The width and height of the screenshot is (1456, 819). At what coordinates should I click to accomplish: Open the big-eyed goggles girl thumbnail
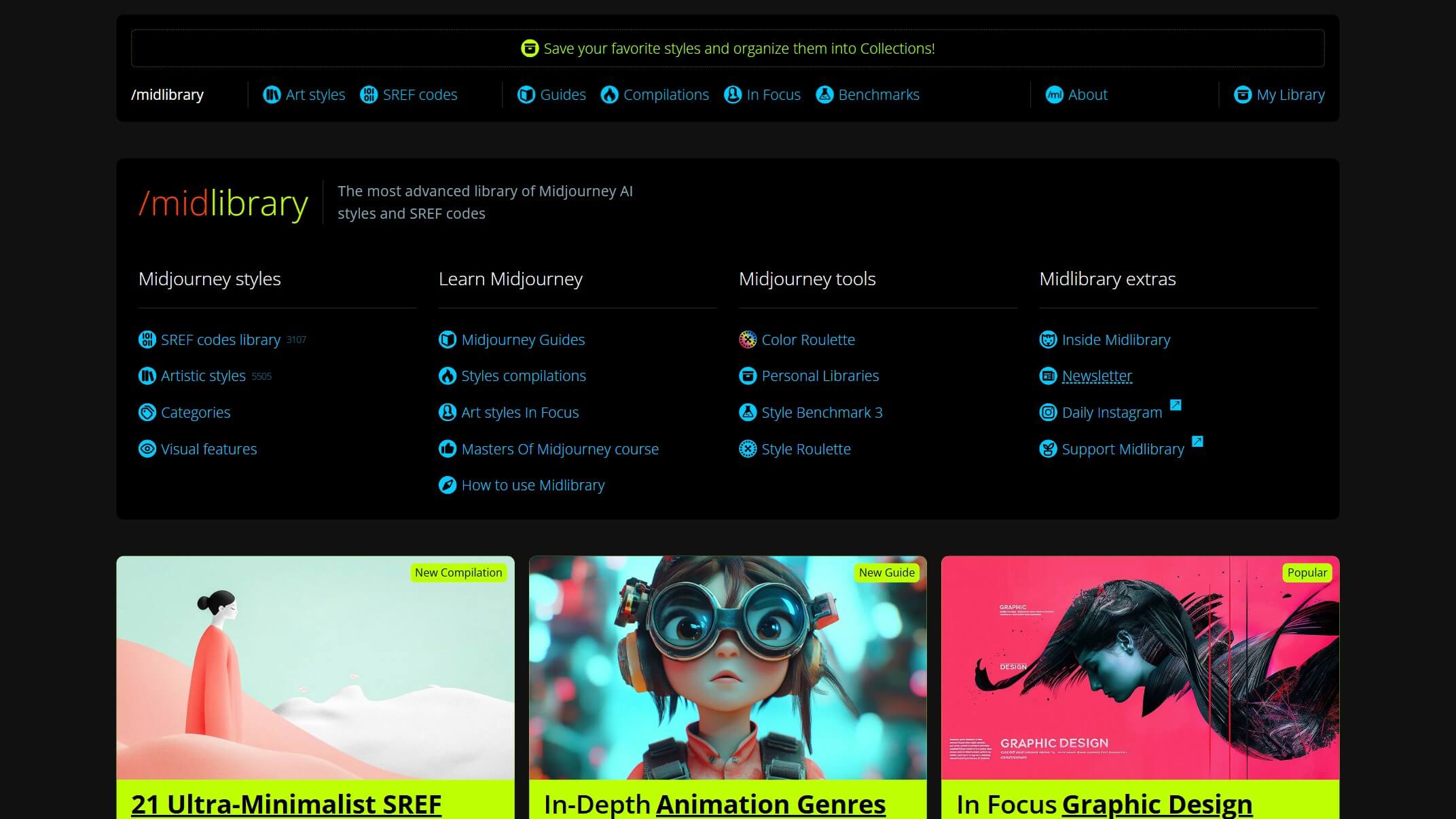click(727, 668)
